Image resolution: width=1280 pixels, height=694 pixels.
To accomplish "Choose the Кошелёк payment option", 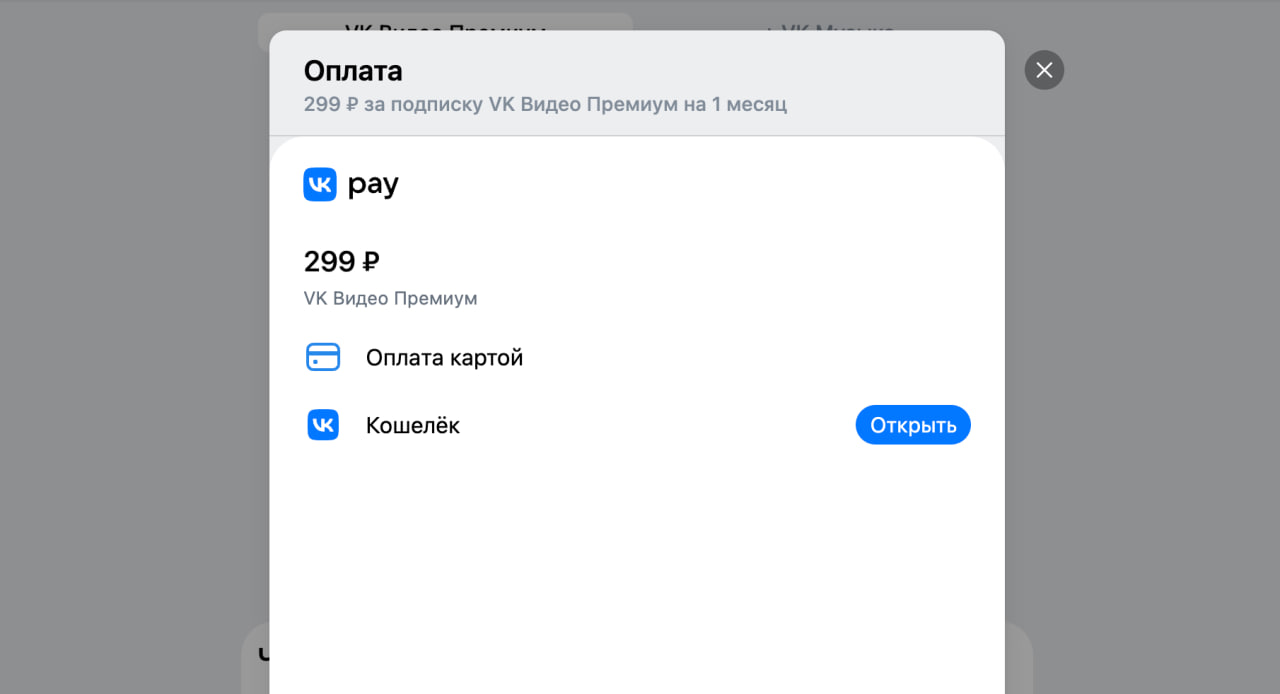I will point(413,425).
